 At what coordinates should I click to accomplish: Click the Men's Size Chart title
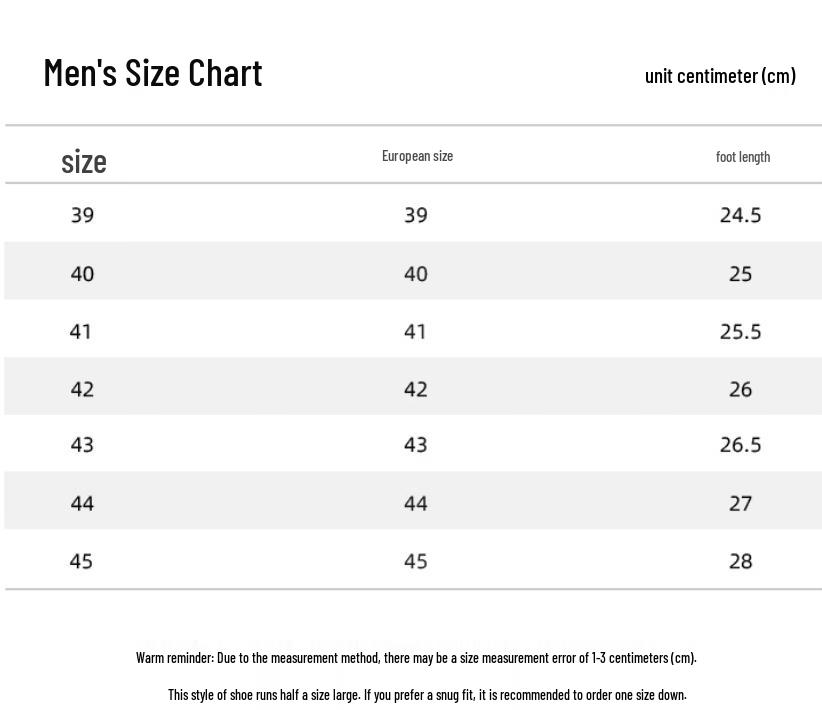(x=153, y=72)
